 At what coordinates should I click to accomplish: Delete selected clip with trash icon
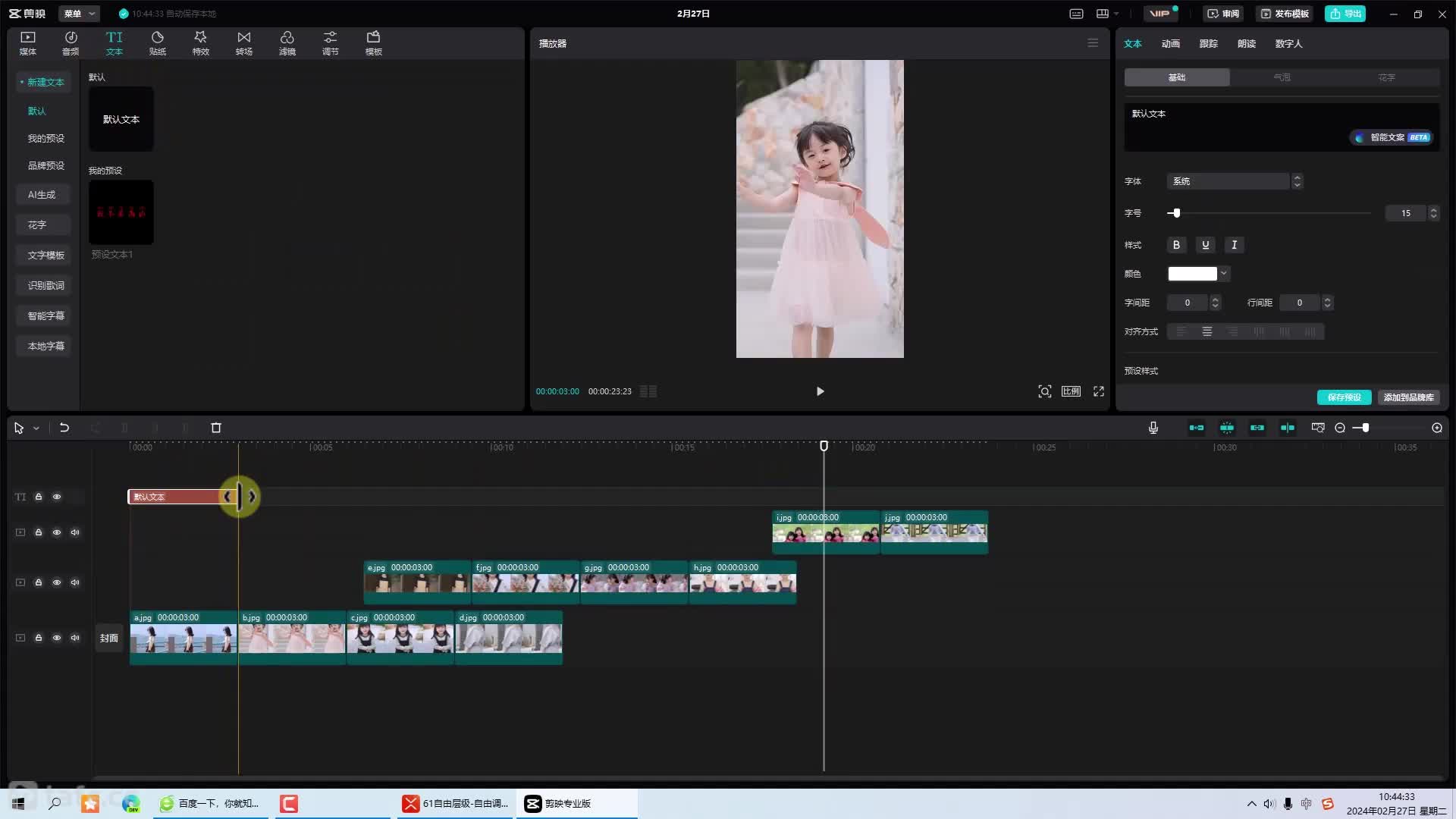coord(216,428)
